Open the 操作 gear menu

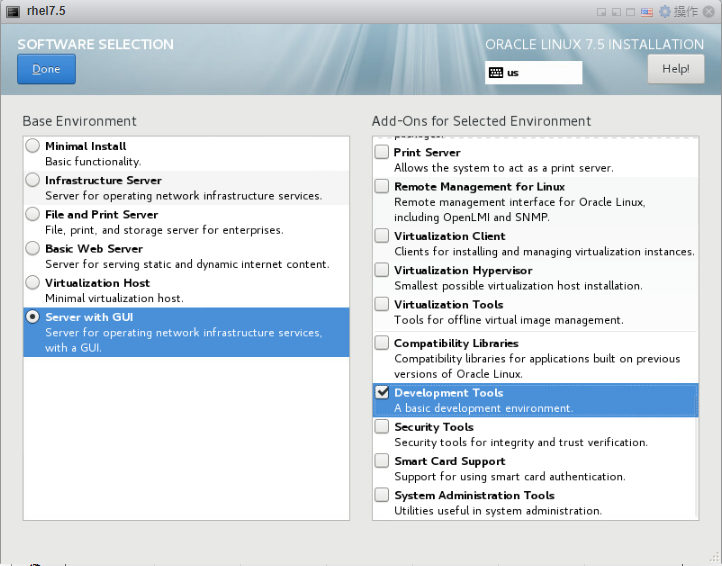(x=678, y=12)
